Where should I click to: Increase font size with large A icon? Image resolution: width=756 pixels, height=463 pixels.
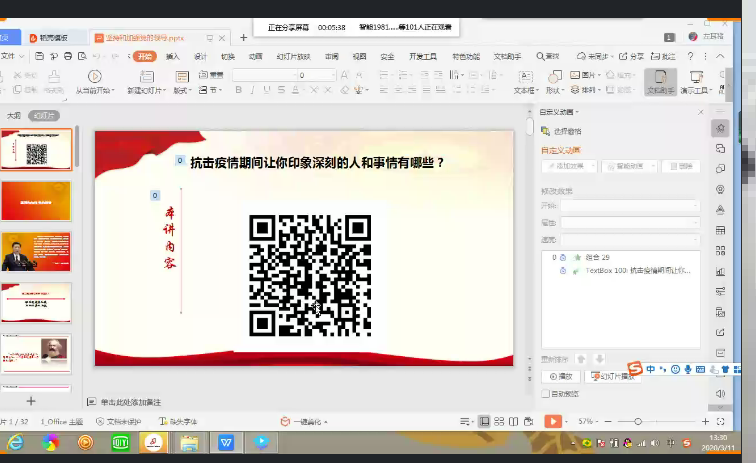click(x=344, y=75)
